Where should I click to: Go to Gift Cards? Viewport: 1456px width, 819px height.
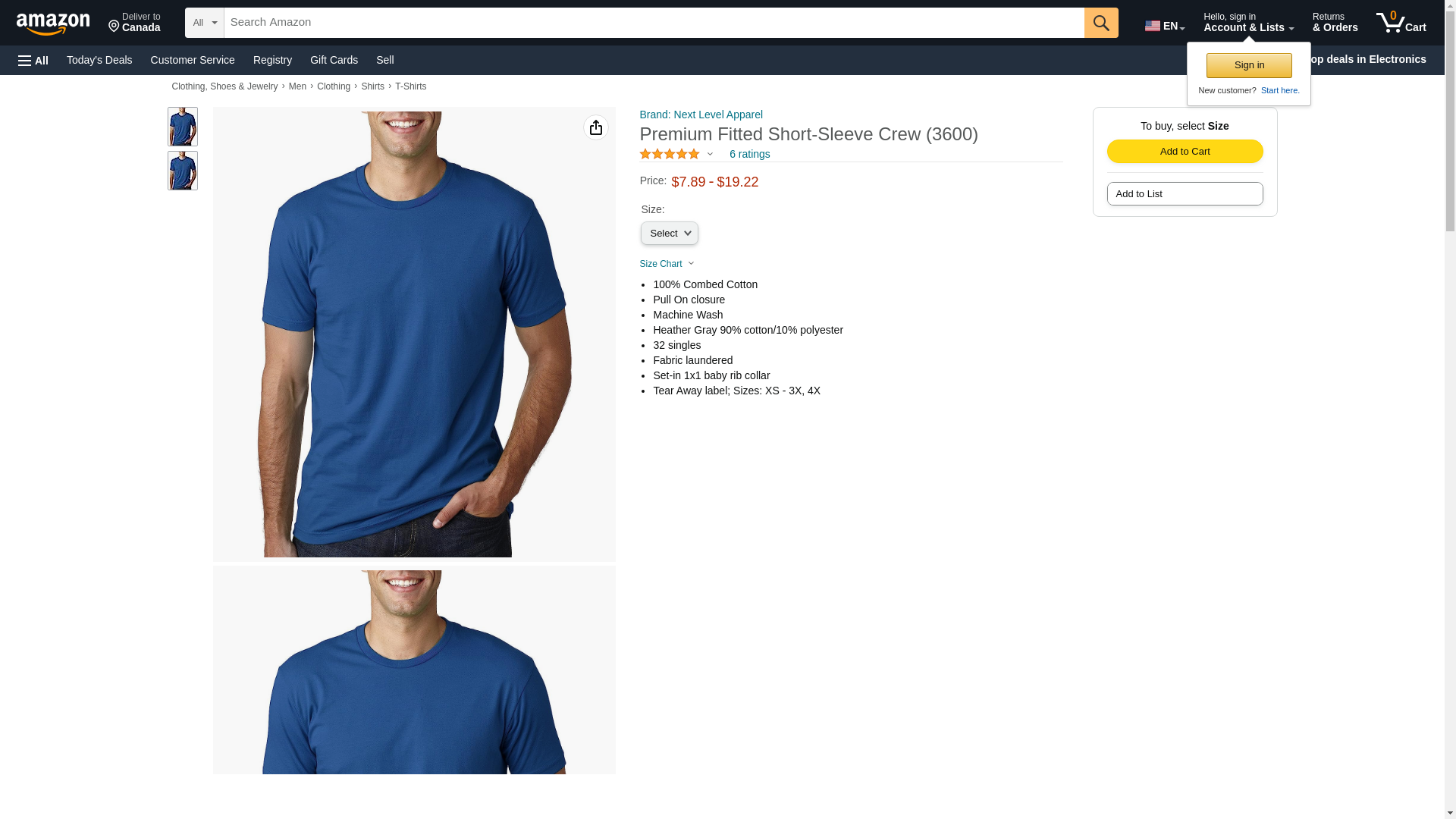click(334, 60)
